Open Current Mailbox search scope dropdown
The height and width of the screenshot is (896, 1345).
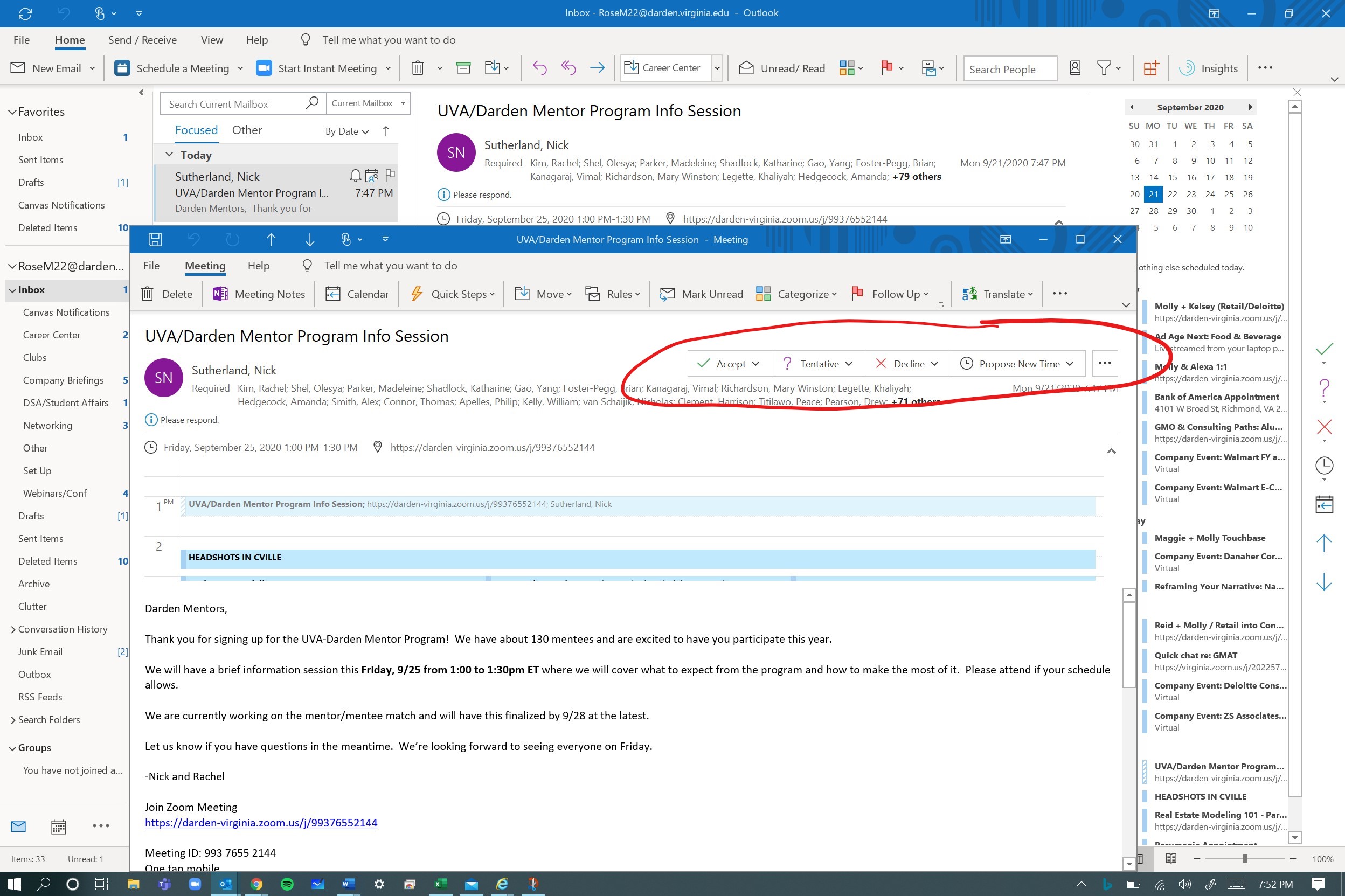[x=368, y=103]
